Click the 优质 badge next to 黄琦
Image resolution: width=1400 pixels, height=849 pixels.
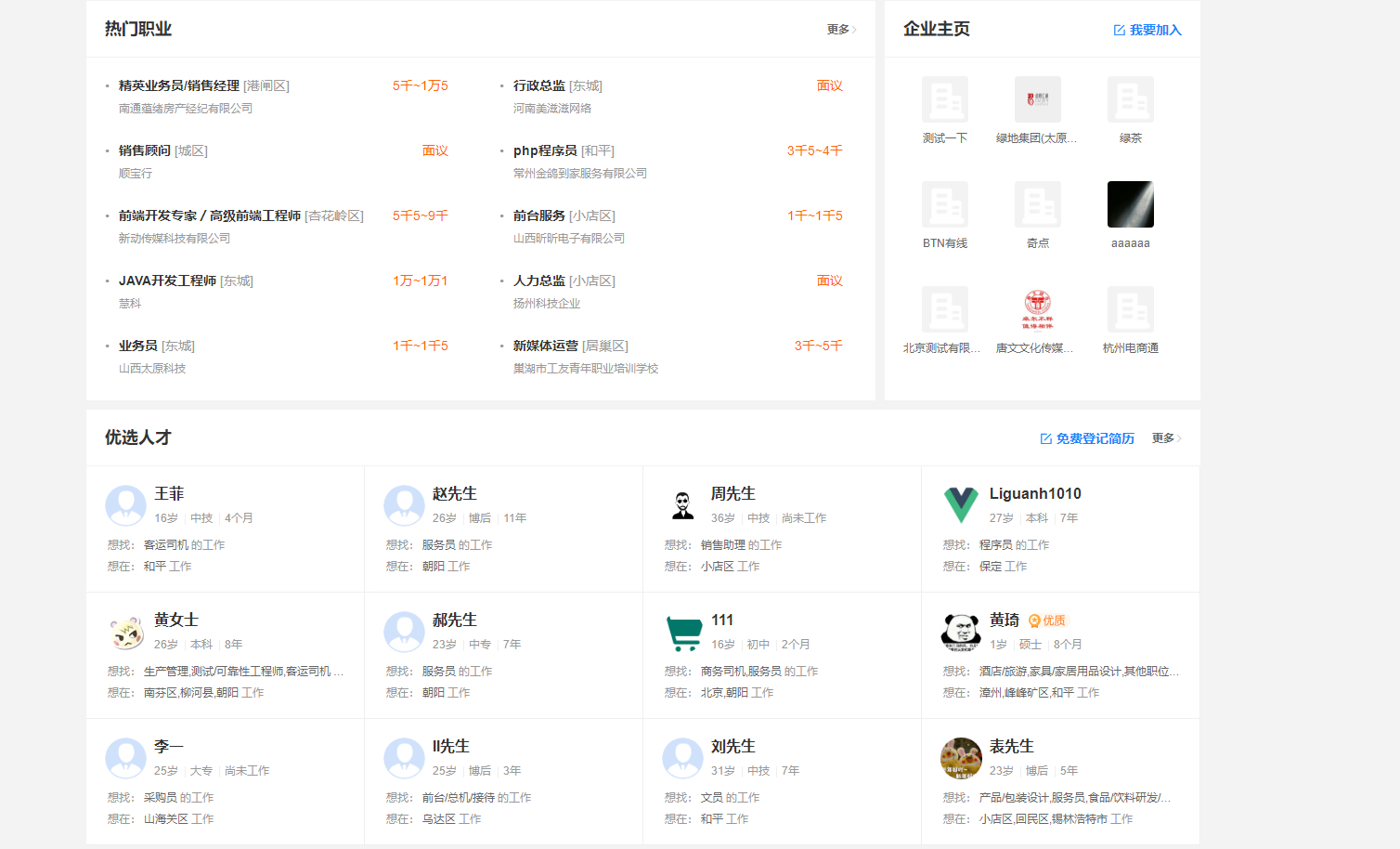(x=1047, y=620)
